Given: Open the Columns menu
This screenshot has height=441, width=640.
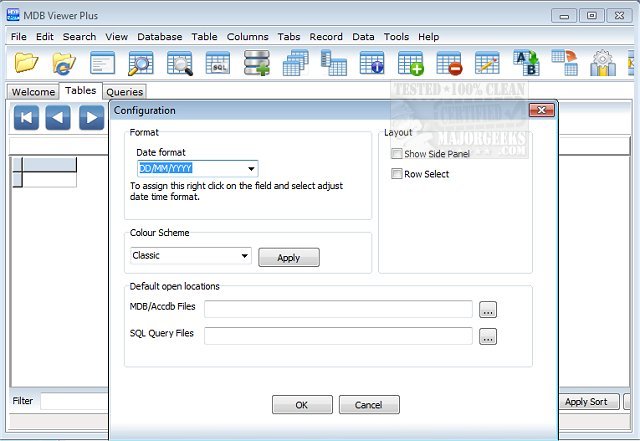Looking at the screenshot, I should [247, 37].
